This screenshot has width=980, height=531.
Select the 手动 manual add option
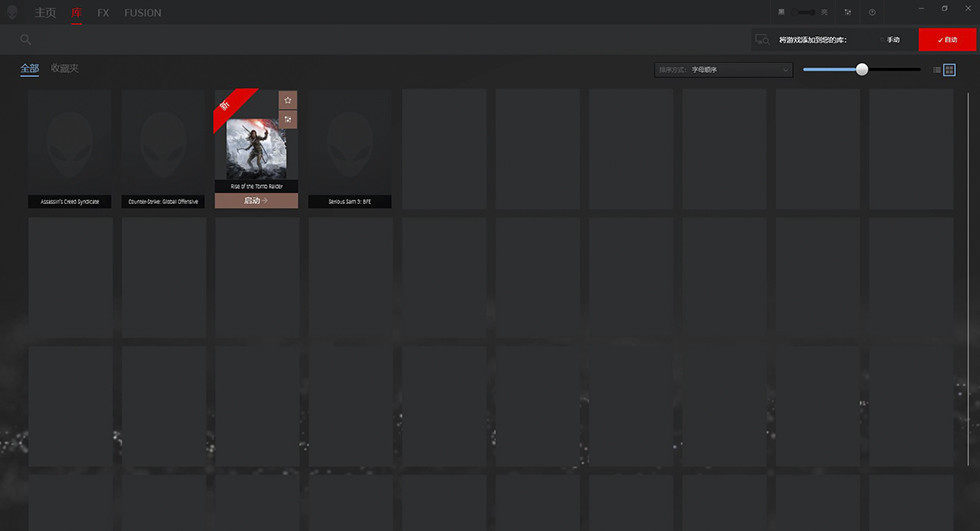[x=891, y=40]
